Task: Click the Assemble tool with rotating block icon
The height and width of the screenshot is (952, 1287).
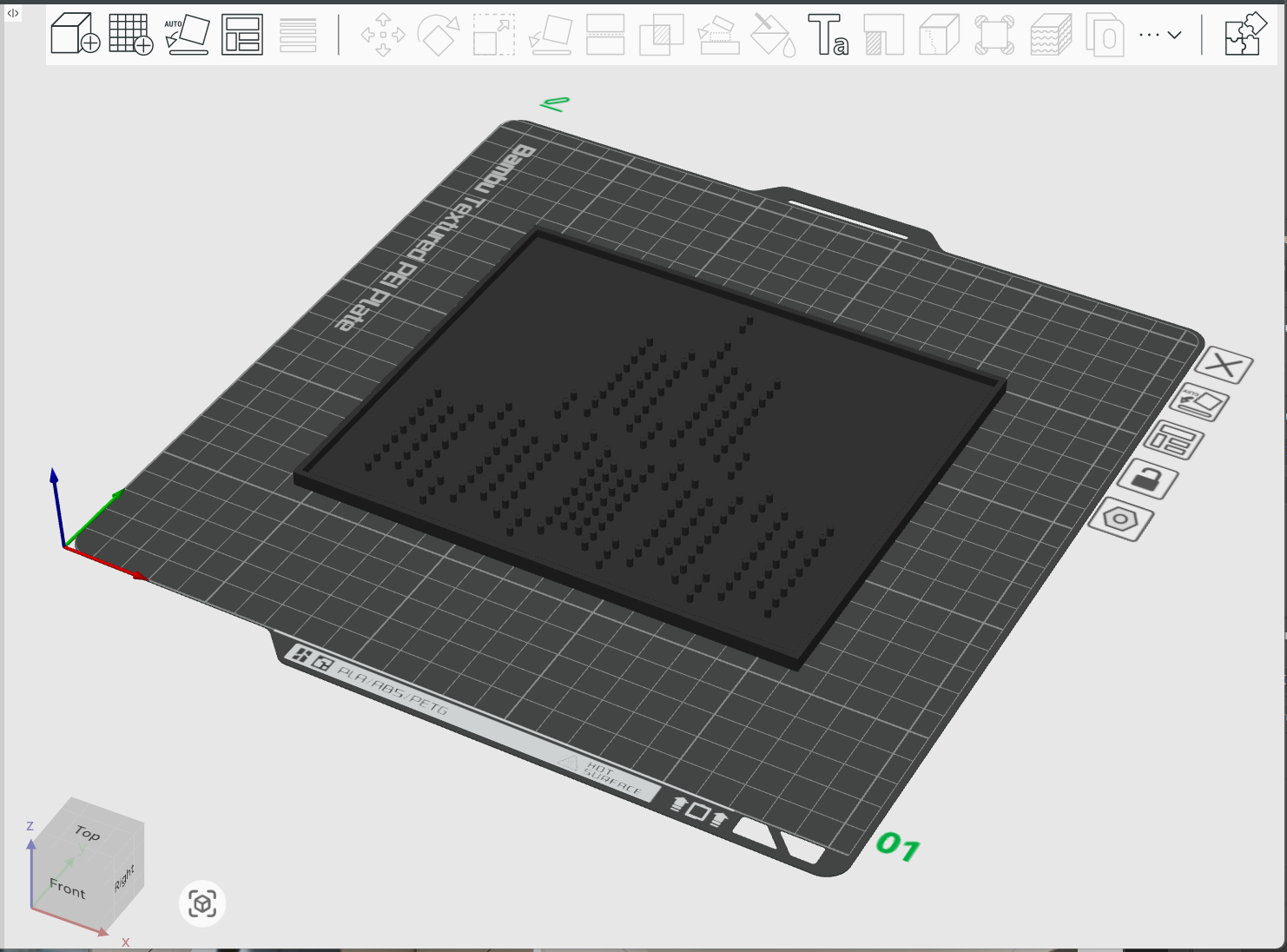Action: (x=718, y=35)
